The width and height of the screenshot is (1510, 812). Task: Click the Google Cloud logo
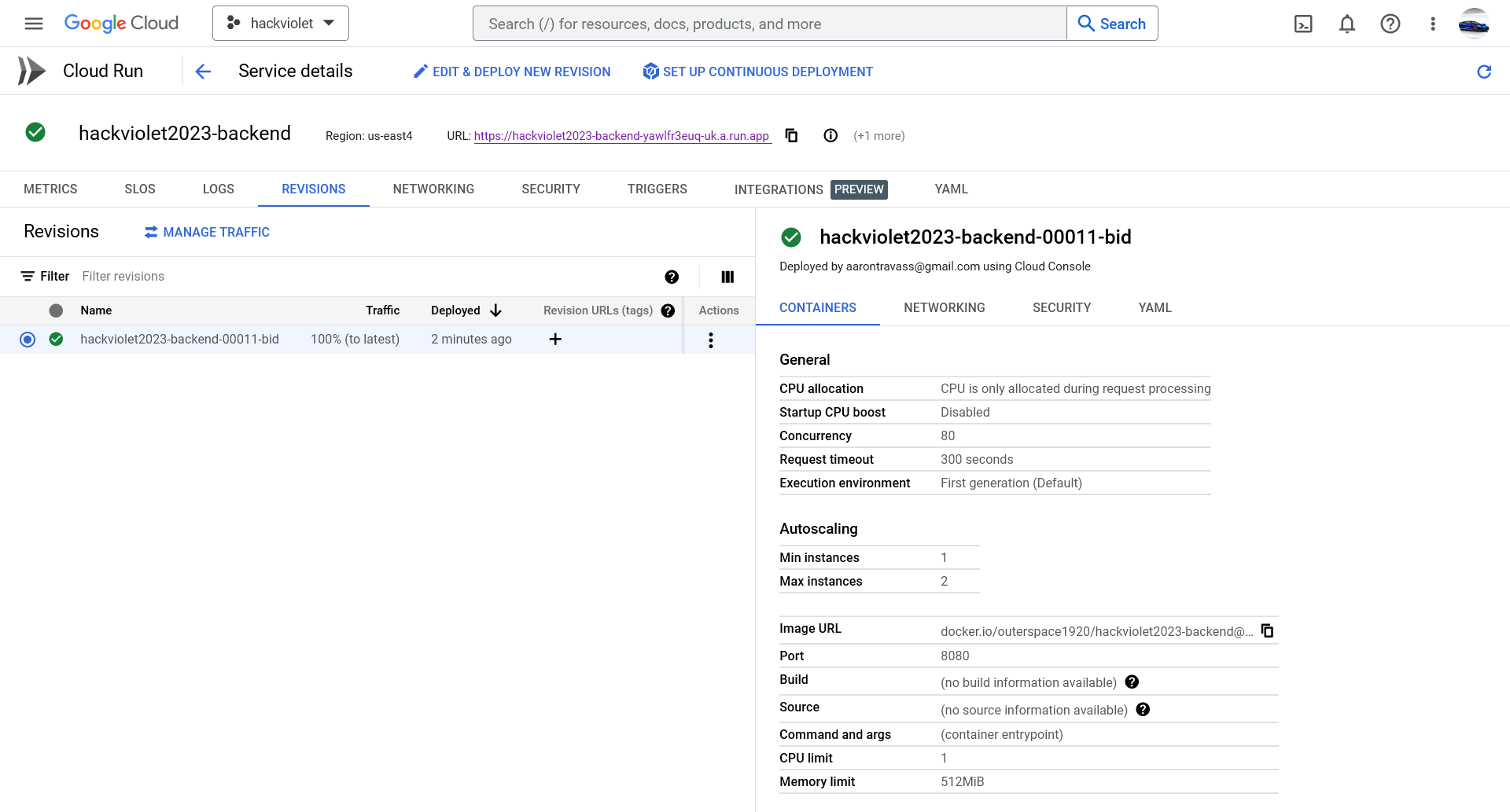[121, 24]
